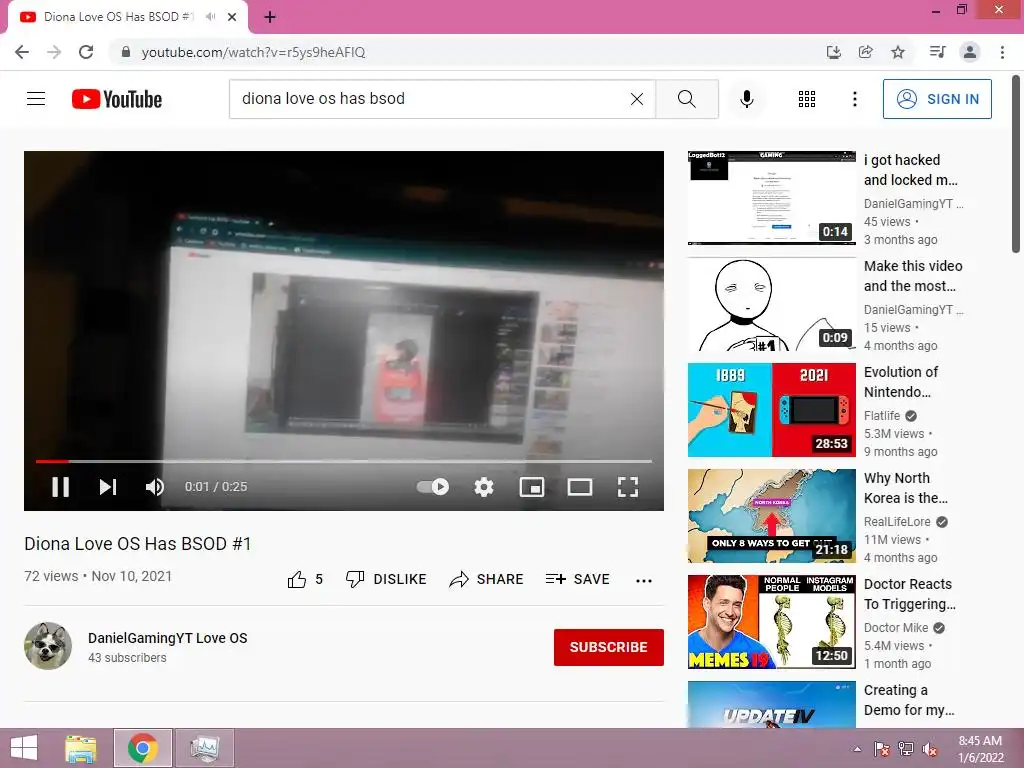
Task: Open File Explorer from taskbar
Action: point(80,748)
